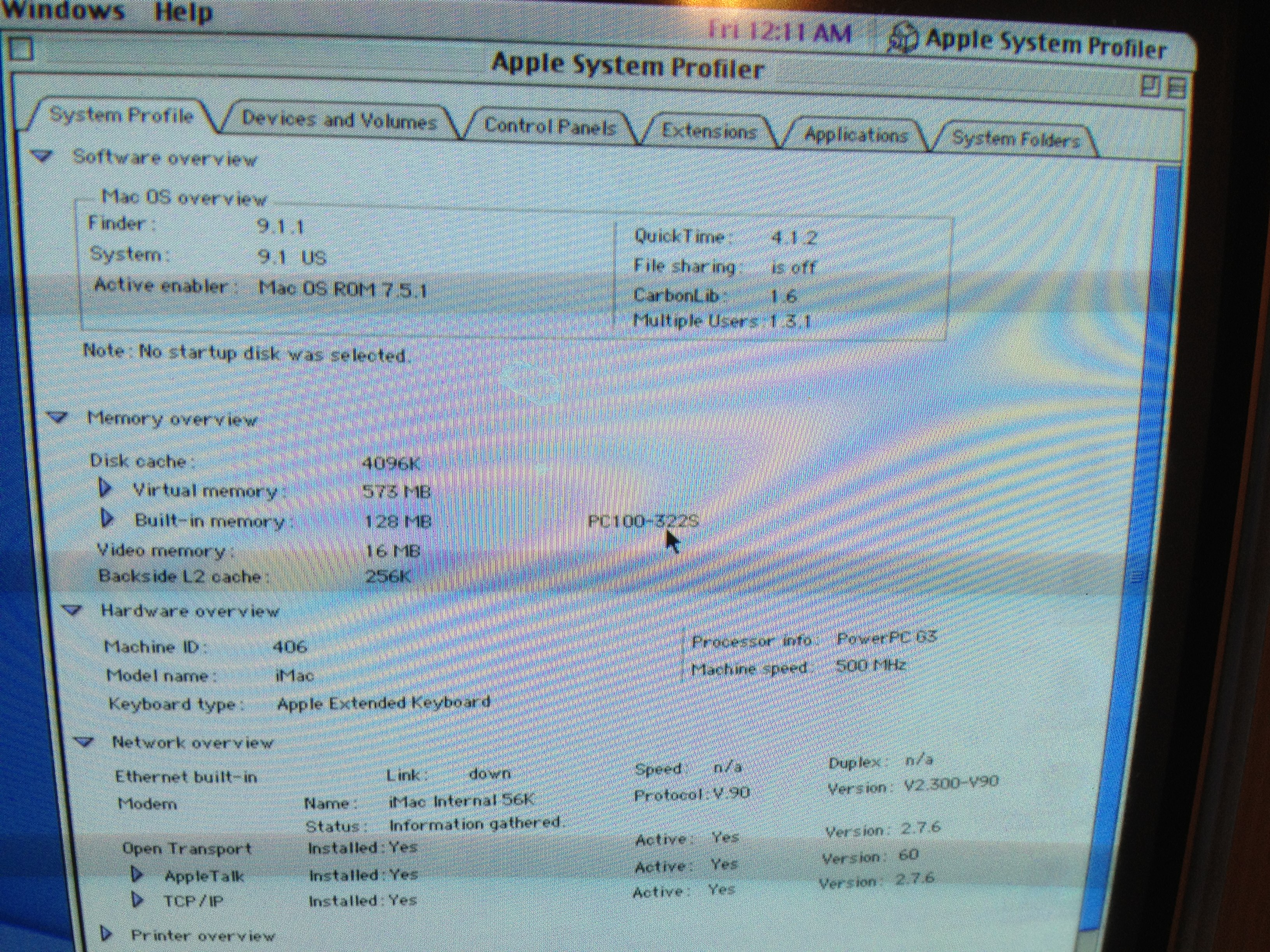Click the Open Transport label
The height and width of the screenshot is (952, 1270).
click(x=187, y=849)
